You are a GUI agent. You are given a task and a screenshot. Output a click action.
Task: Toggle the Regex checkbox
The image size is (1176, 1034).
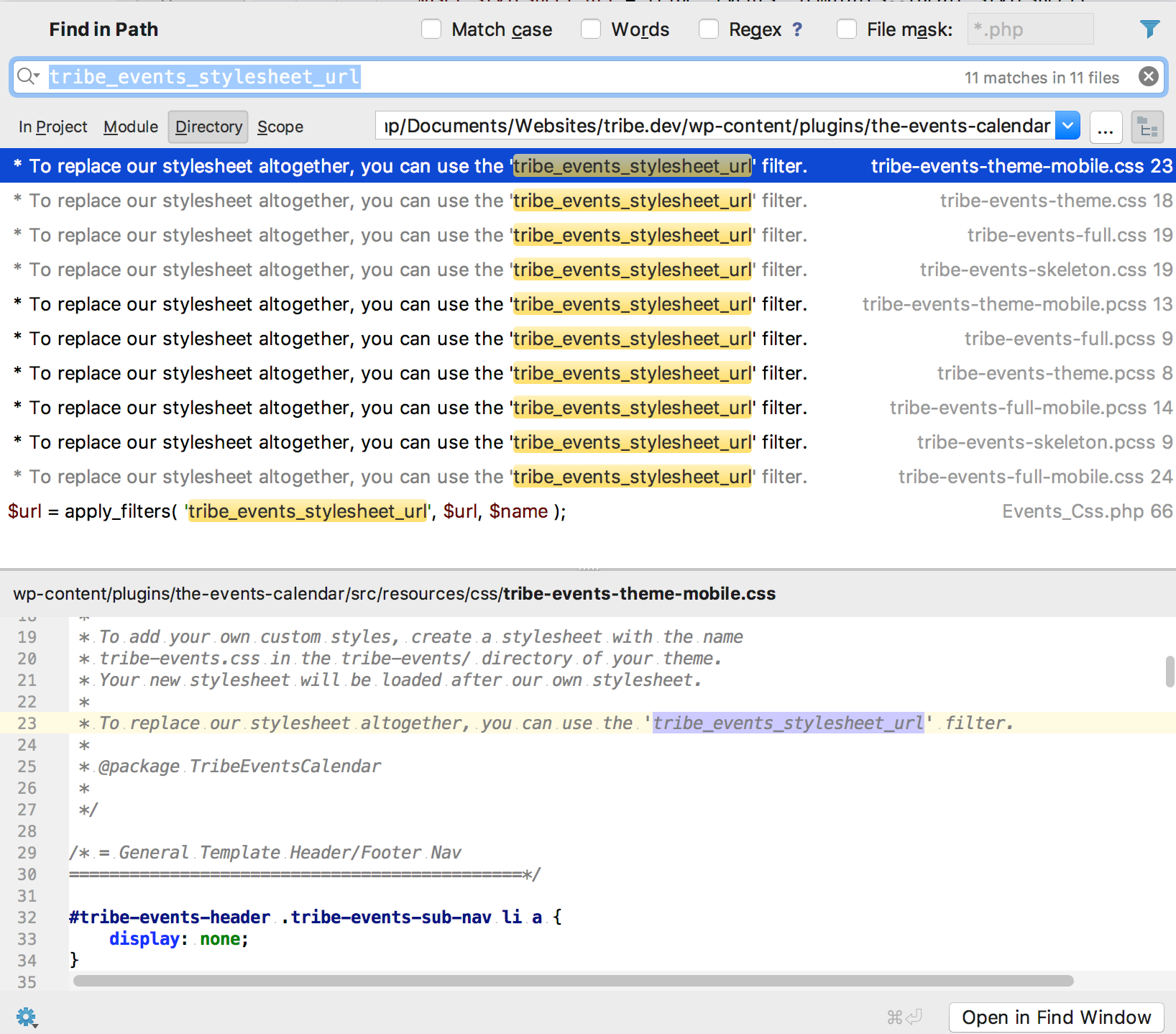pos(709,29)
